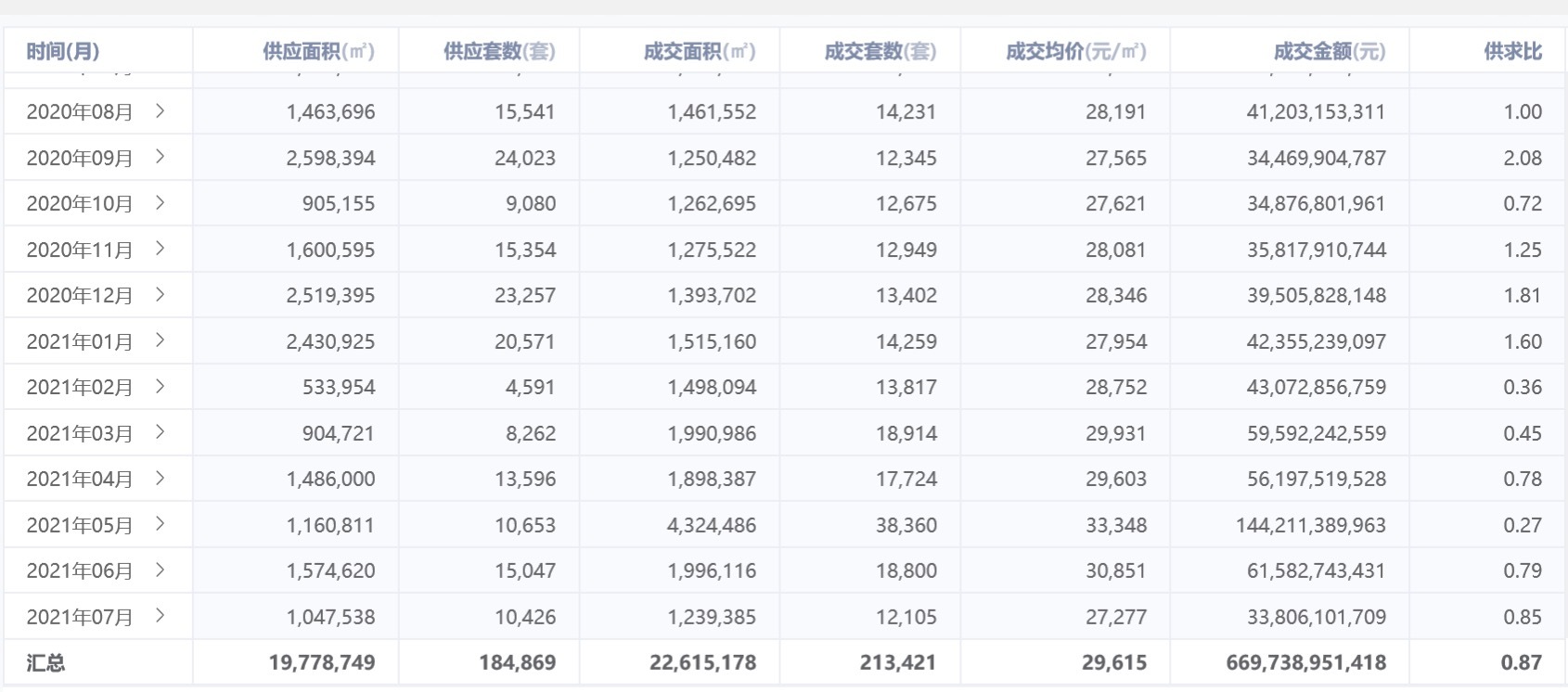Click the 时间(月) column header
Screen dimensions: 1568x692
[x=63, y=51]
